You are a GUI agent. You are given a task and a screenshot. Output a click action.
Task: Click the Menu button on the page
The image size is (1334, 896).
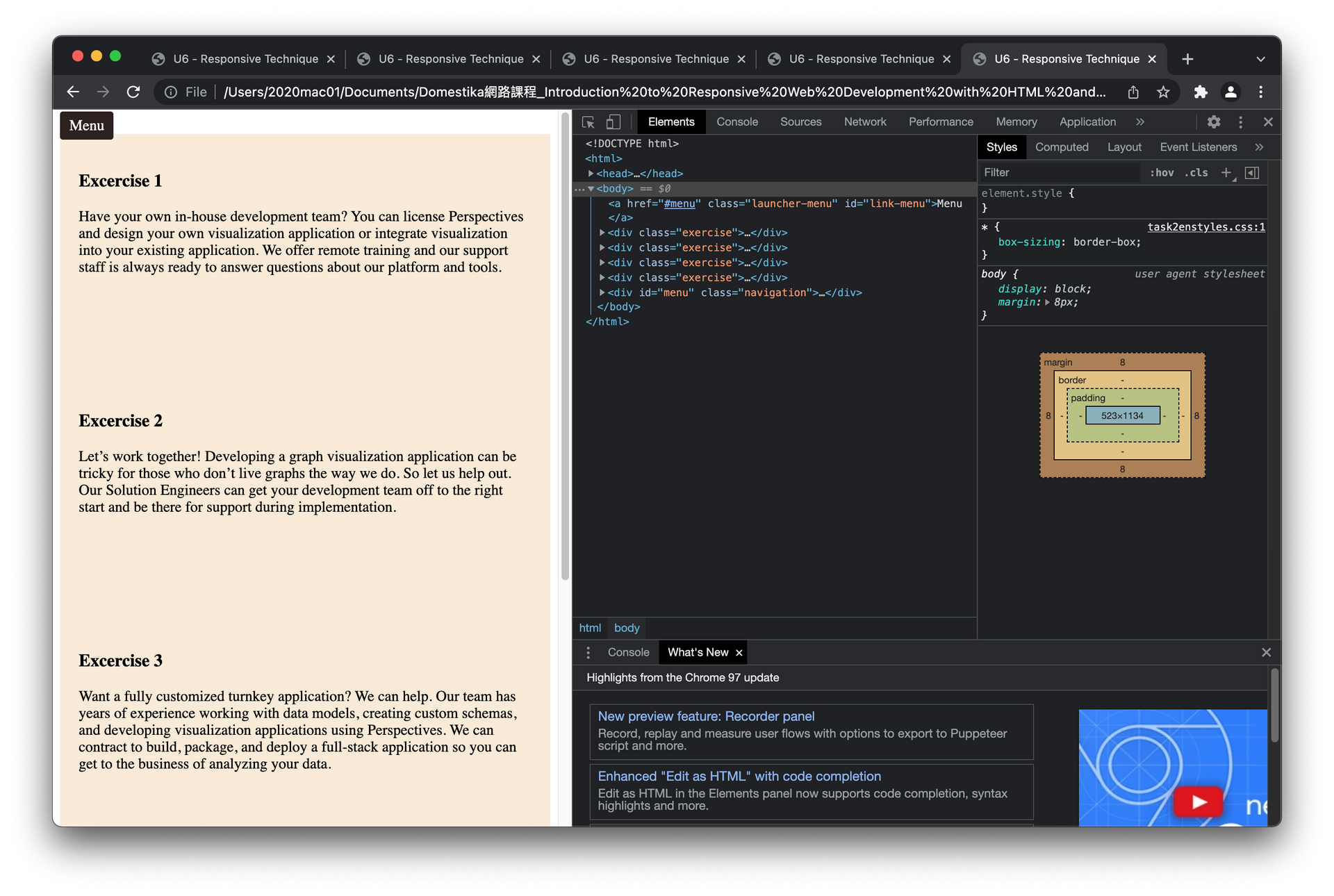pos(87,126)
